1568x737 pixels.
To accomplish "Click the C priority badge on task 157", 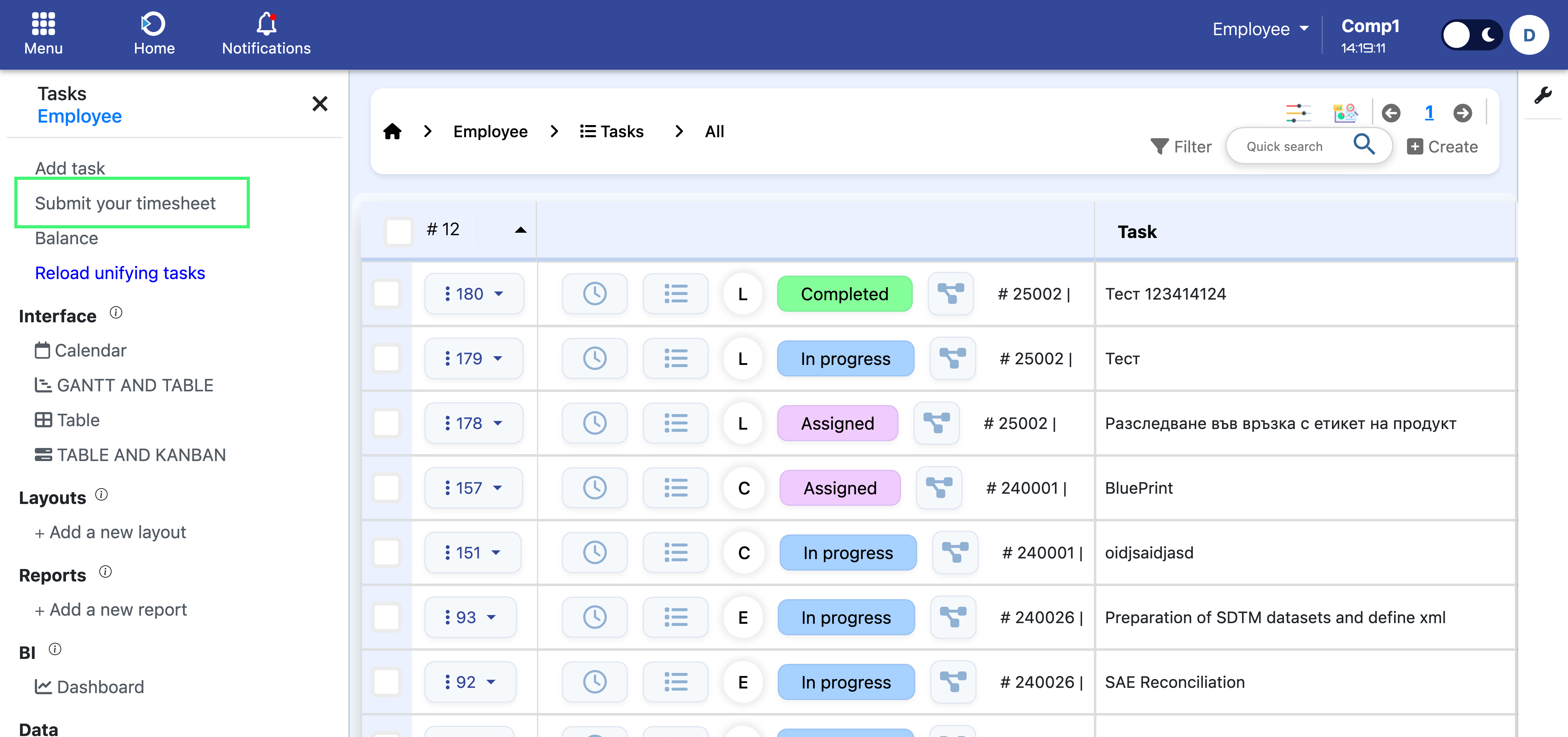I will (x=744, y=487).
